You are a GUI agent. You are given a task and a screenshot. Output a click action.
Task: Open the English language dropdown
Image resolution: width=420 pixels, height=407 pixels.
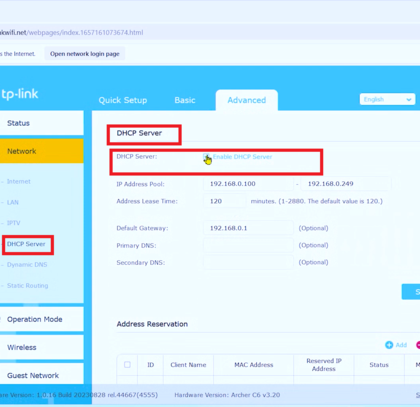coord(387,99)
